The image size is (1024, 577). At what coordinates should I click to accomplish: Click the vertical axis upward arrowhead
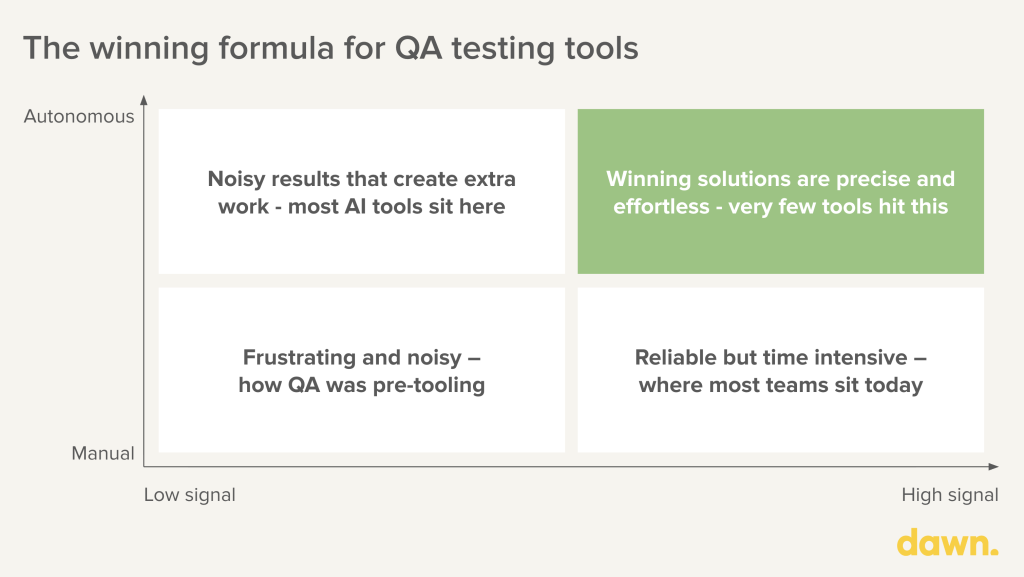click(144, 100)
